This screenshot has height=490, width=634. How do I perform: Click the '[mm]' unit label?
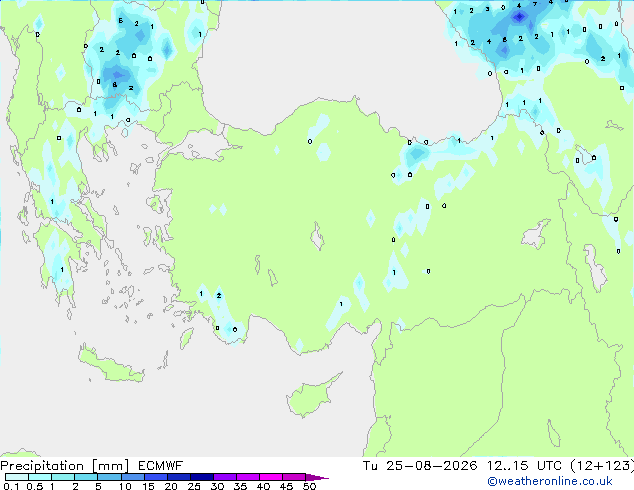pos(110,466)
